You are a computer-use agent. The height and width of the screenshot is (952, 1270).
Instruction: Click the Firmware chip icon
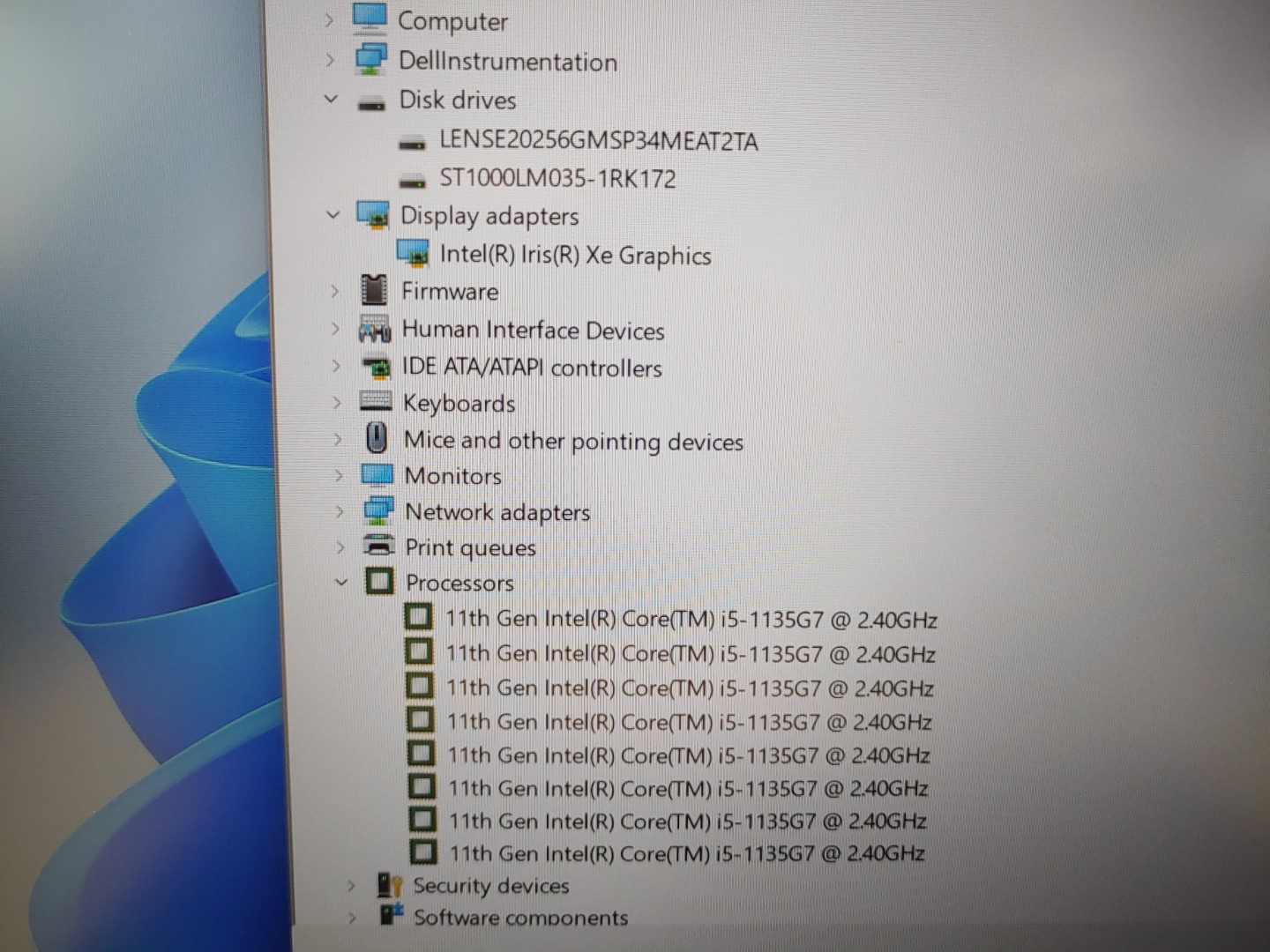click(375, 290)
